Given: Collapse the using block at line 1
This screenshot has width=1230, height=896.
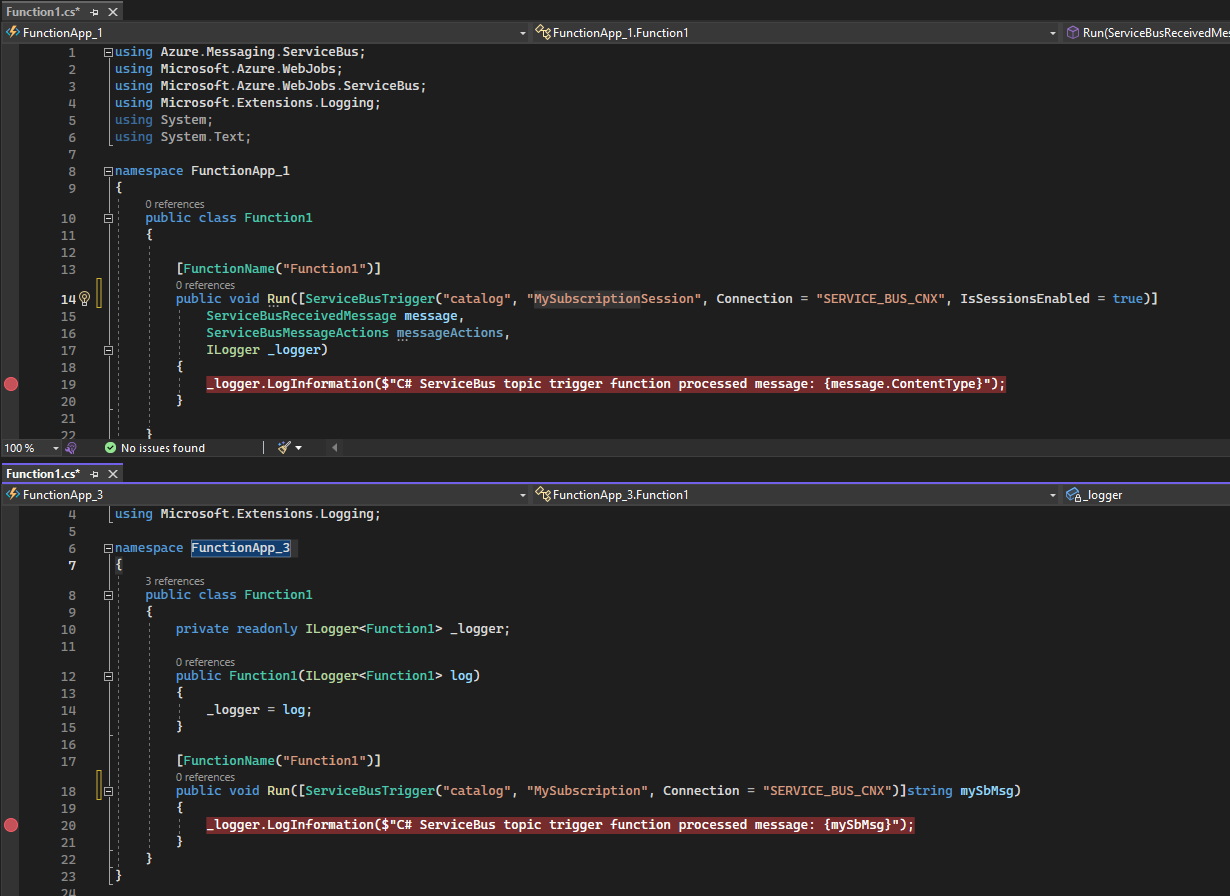Looking at the screenshot, I should (x=108, y=52).
